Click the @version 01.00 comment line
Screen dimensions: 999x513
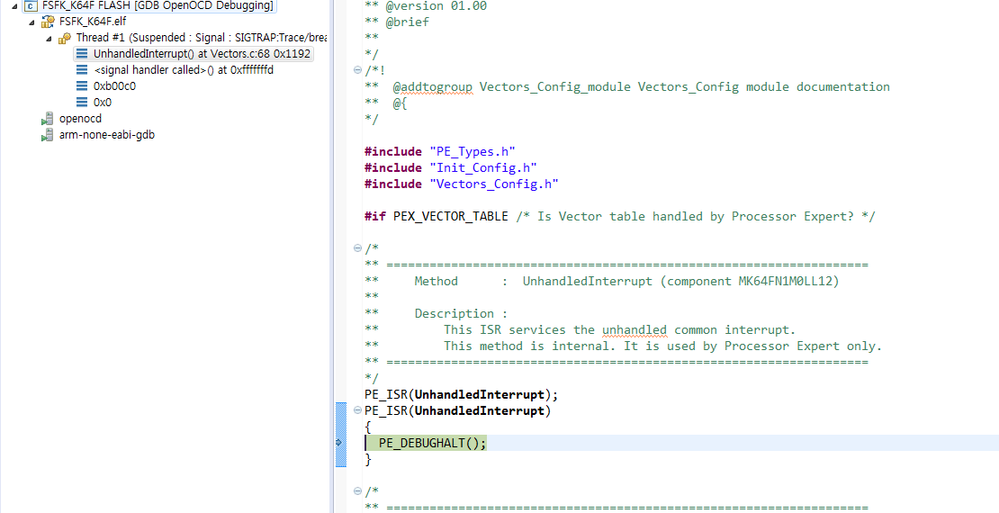pyautogui.click(x=426, y=6)
